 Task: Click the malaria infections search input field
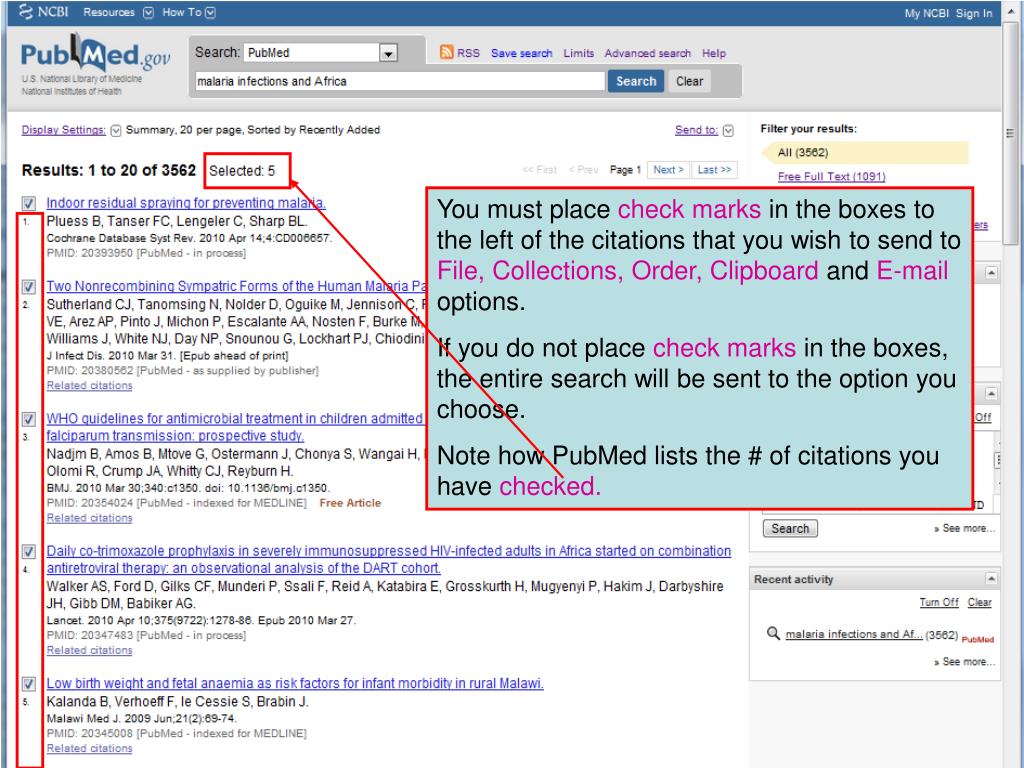click(400, 81)
